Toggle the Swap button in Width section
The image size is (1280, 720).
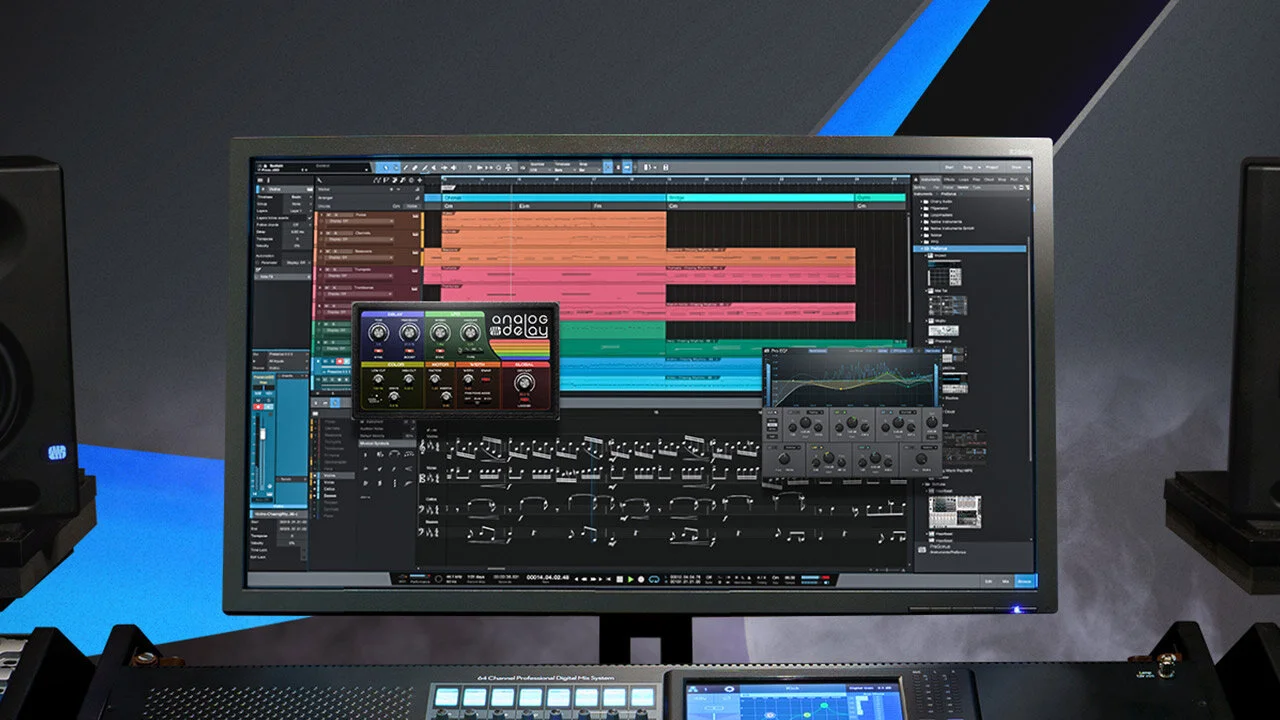(x=486, y=379)
